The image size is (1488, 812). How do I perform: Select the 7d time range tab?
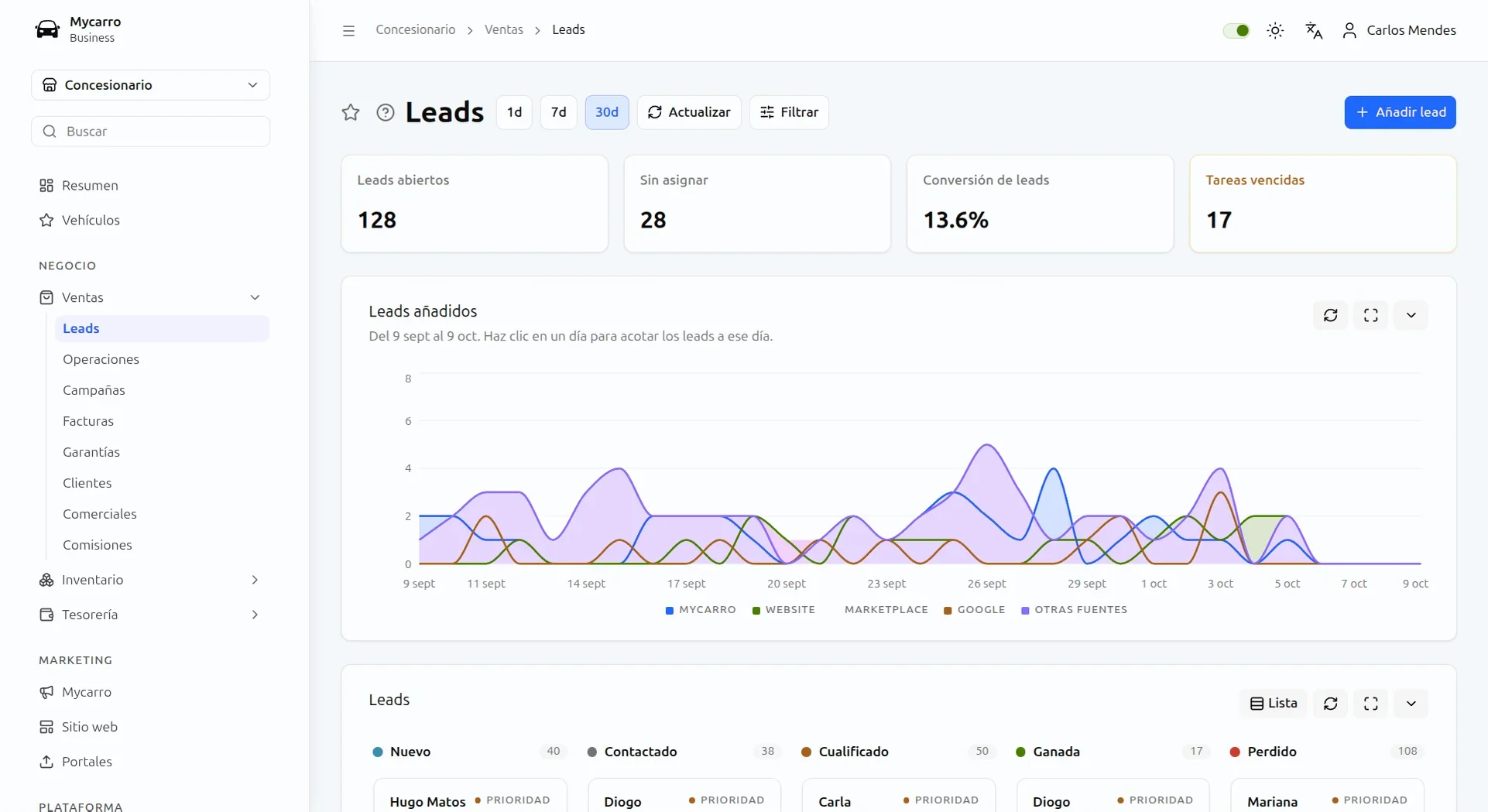coord(558,112)
